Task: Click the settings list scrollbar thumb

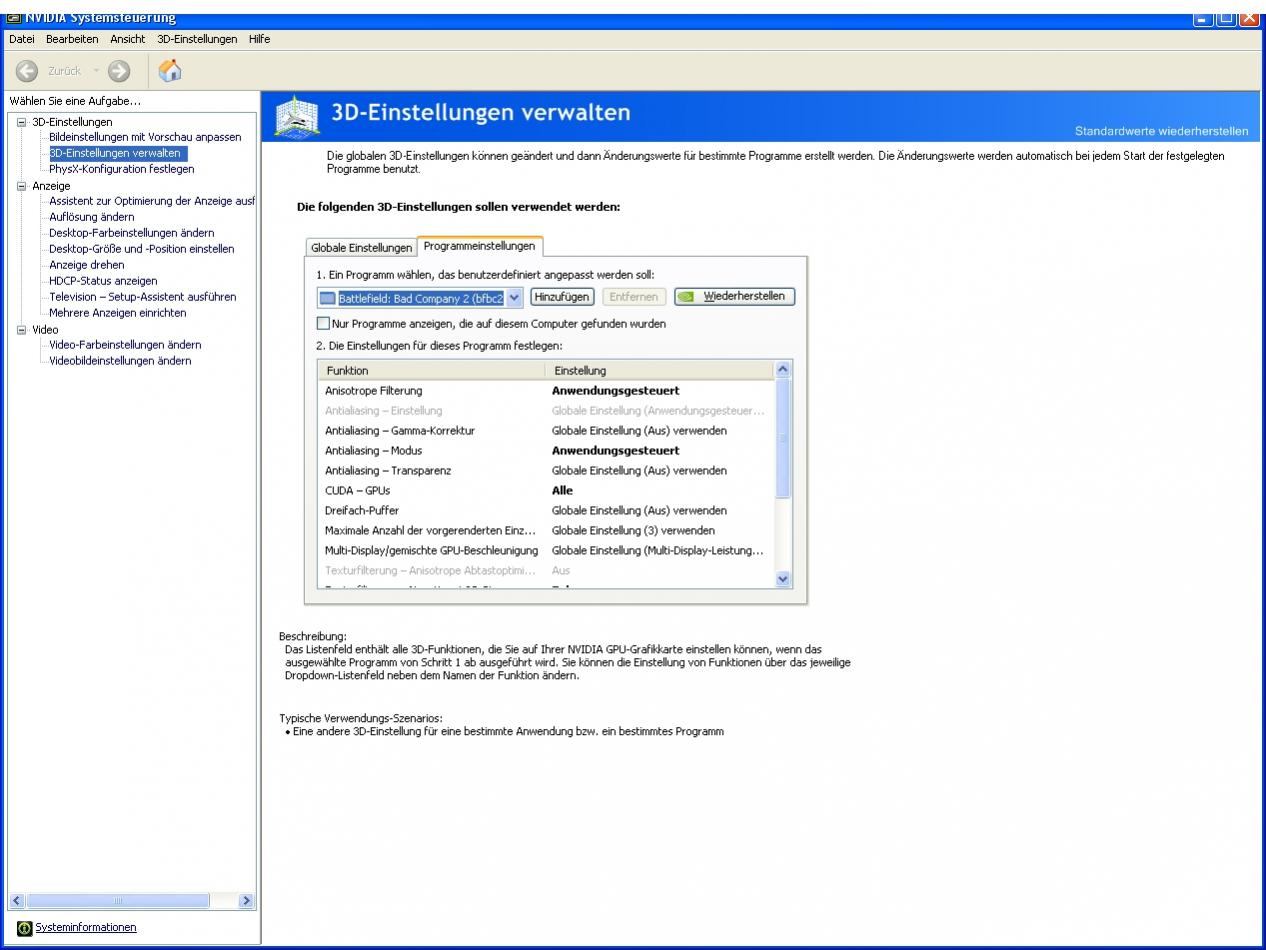Action: tap(783, 438)
